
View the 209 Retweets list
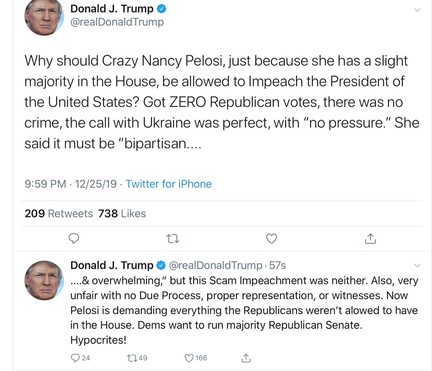point(59,213)
